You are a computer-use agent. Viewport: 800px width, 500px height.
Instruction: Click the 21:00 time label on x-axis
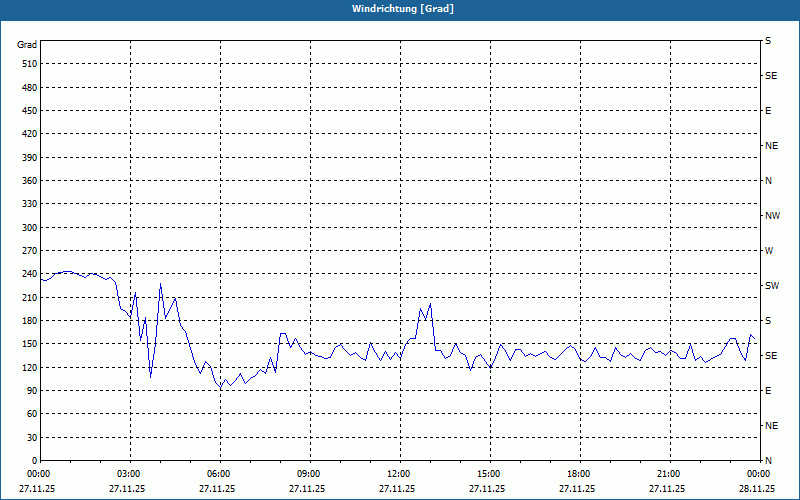[x=668, y=474]
